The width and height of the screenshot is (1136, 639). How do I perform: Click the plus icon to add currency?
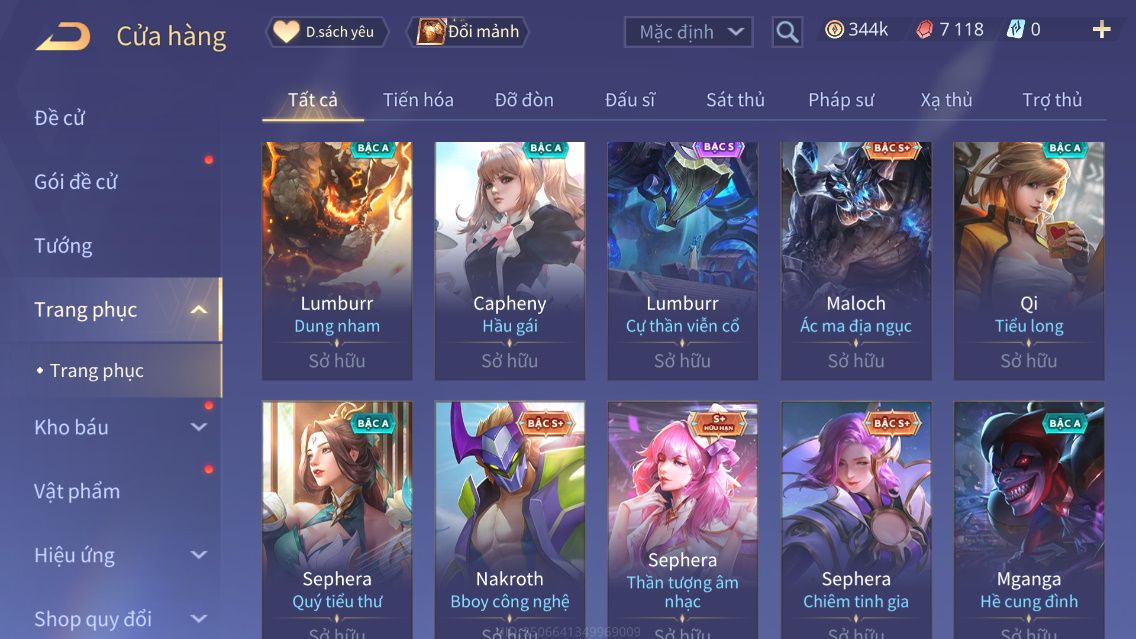(1101, 30)
